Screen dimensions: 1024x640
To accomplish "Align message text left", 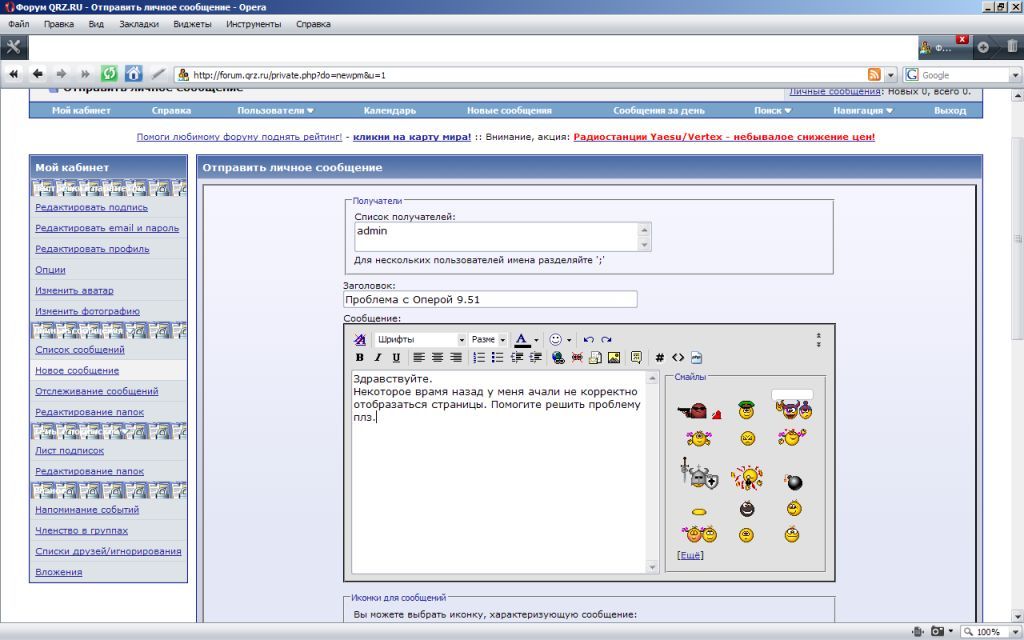I will [419, 357].
